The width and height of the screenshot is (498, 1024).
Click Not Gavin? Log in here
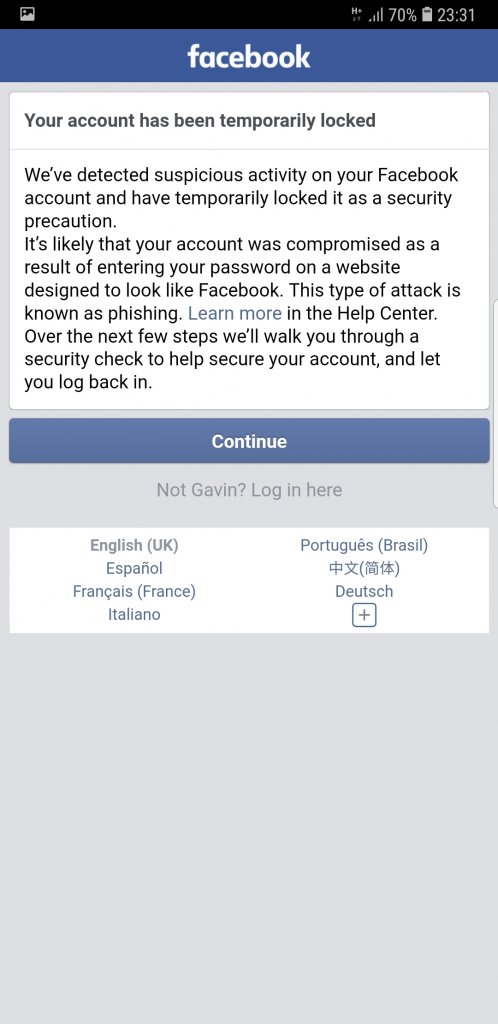(249, 490)
